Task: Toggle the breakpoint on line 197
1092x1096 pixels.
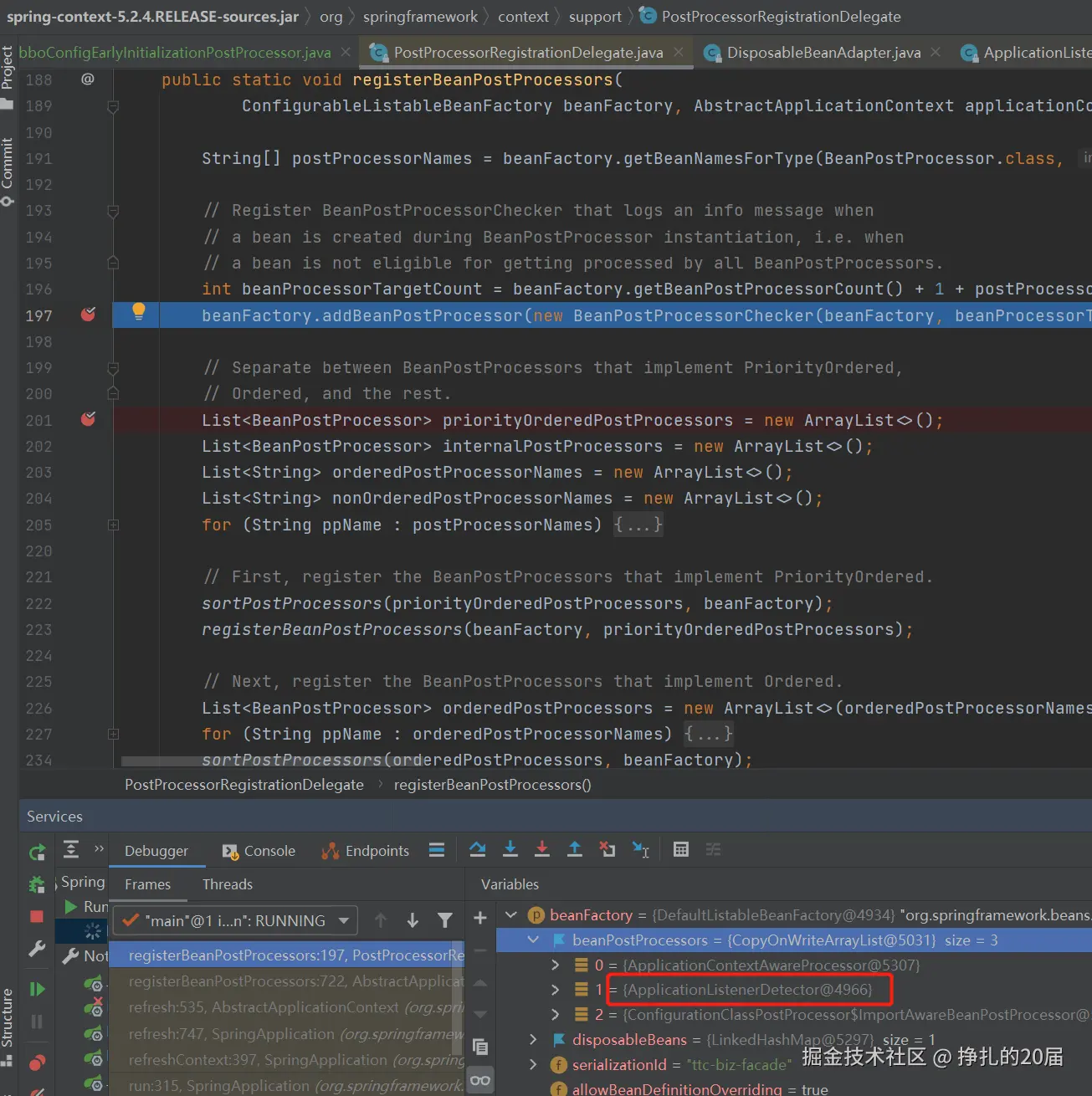Action: [88, 315]
